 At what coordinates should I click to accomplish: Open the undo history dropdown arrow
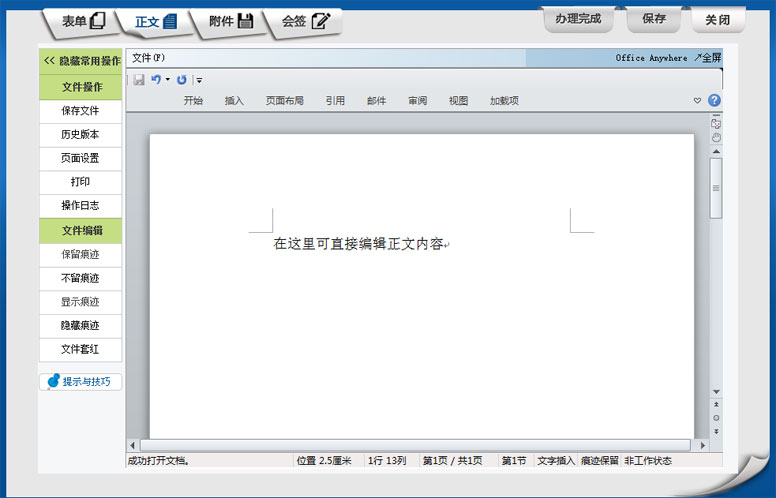(x=168, y=79)
